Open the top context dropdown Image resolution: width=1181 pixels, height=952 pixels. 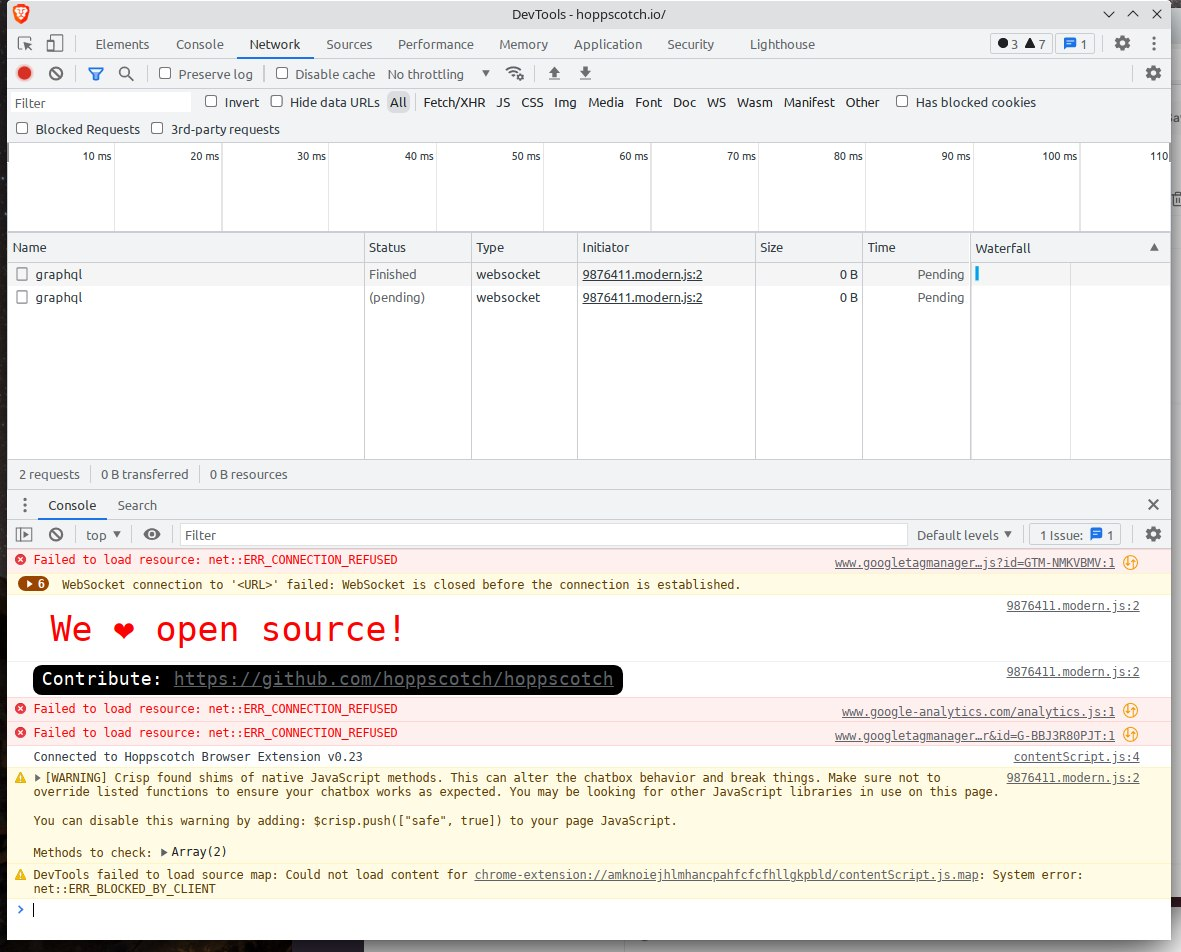pyautogui.click(x=103, y=535)
